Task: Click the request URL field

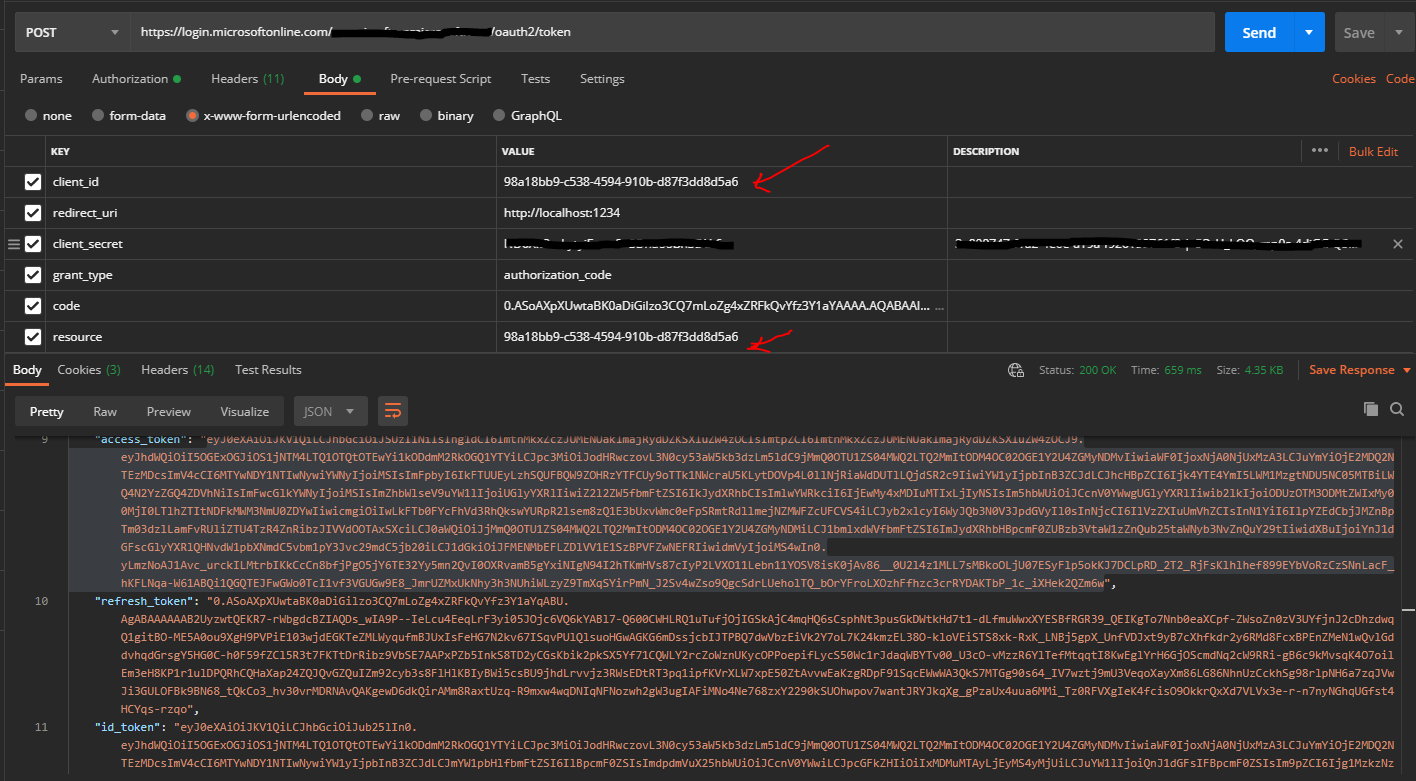Action: point(672,32)
